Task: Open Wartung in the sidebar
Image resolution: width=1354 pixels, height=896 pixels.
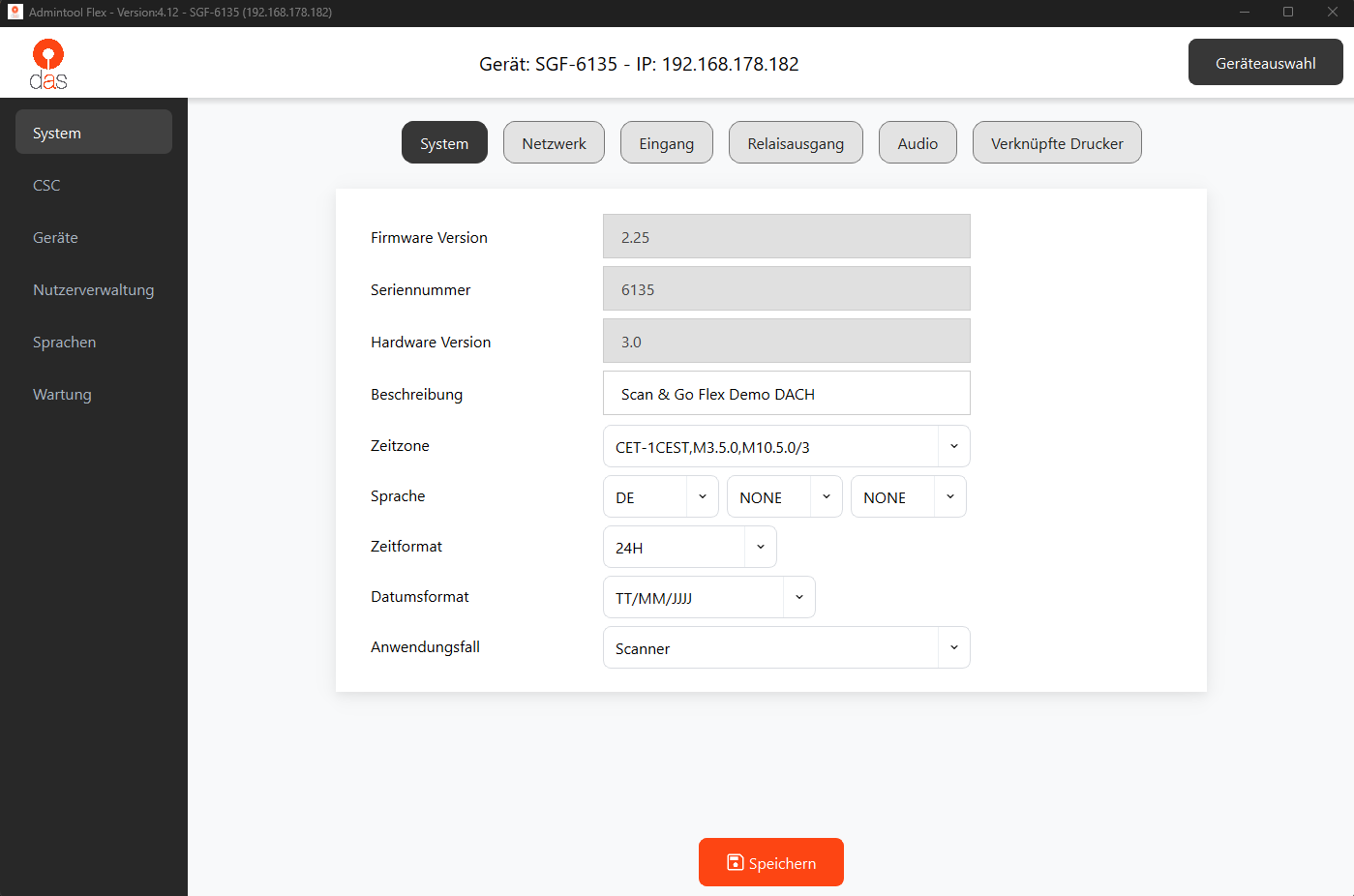Action: click(94, 394)
